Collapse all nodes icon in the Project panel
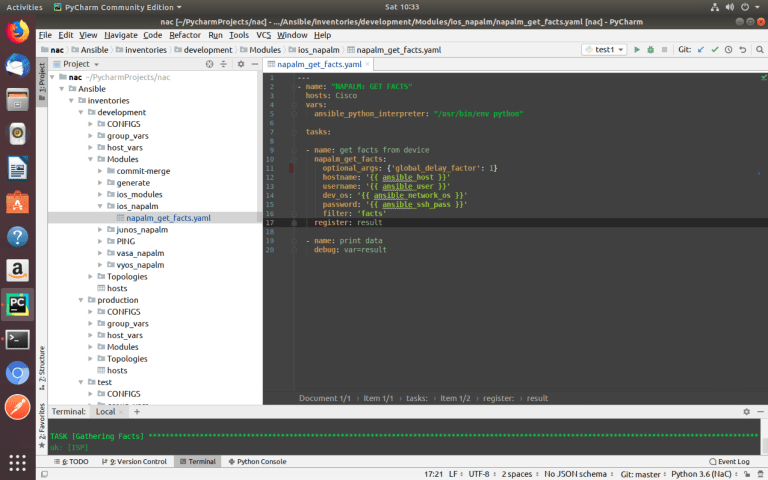The height and width of the screenshot is (480, 768). 223,64
